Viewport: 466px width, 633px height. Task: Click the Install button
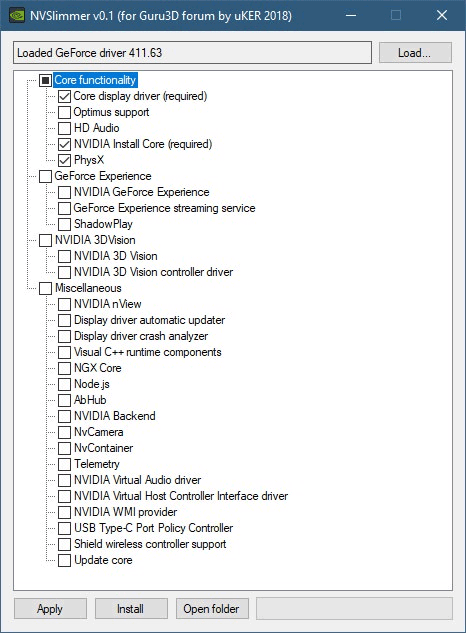point(131,608)
